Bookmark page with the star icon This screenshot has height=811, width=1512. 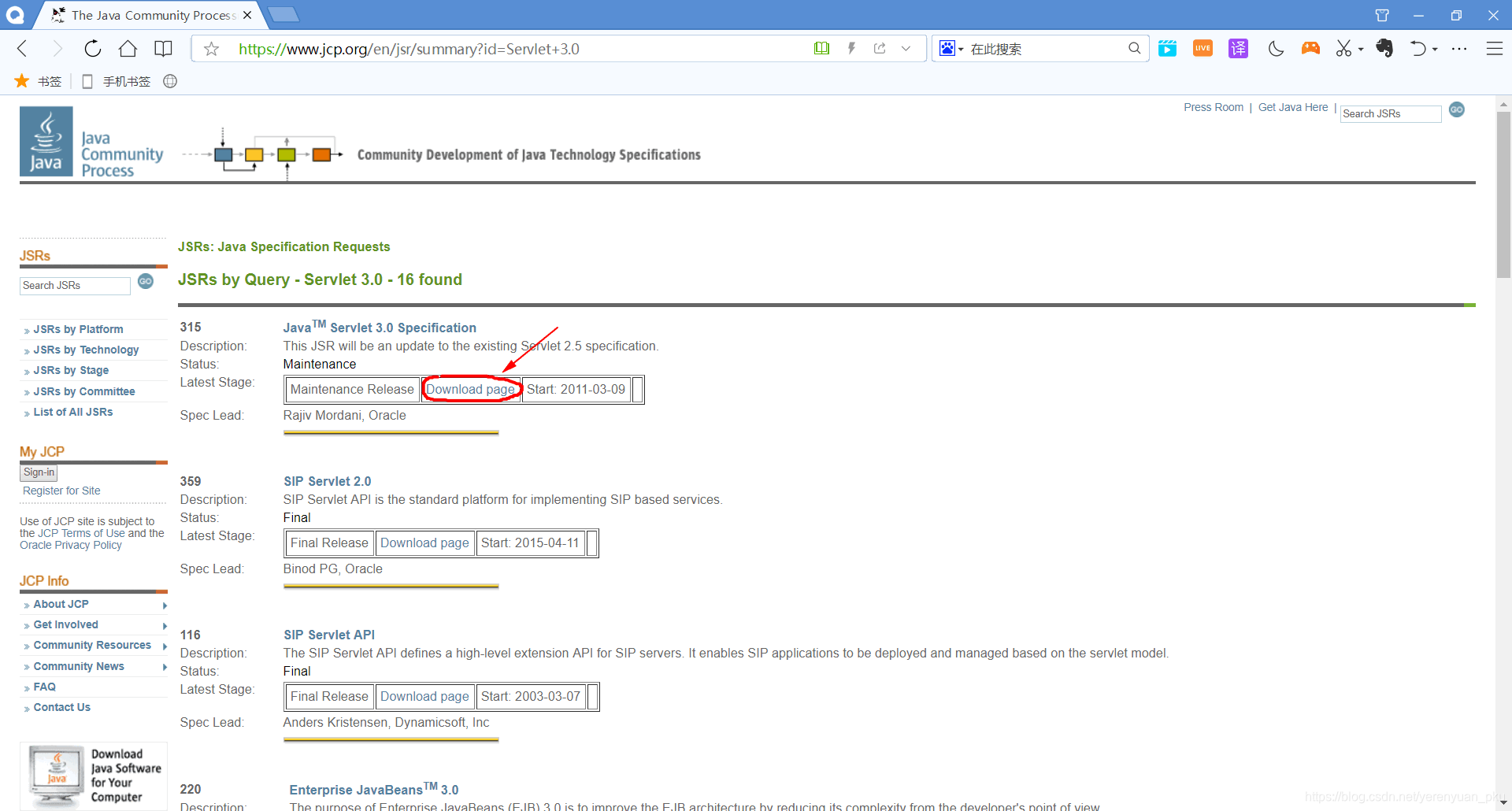pyautogui.click(x=211, y=49)
